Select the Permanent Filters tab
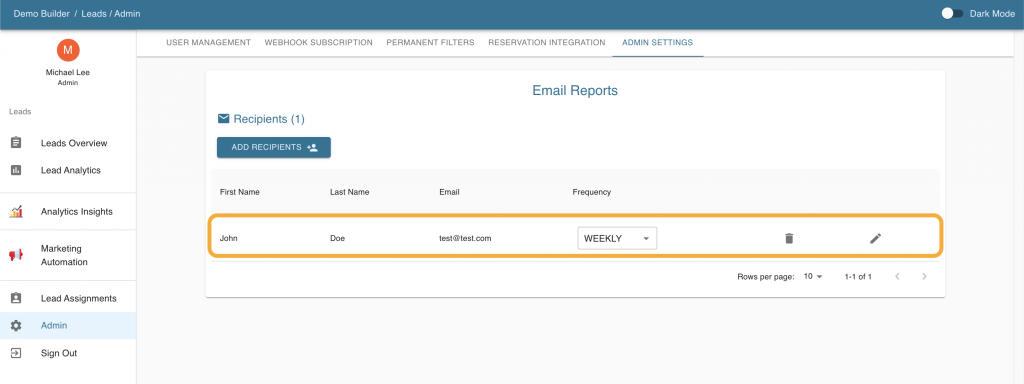The image size is (1024, 384). click(430, 42)
